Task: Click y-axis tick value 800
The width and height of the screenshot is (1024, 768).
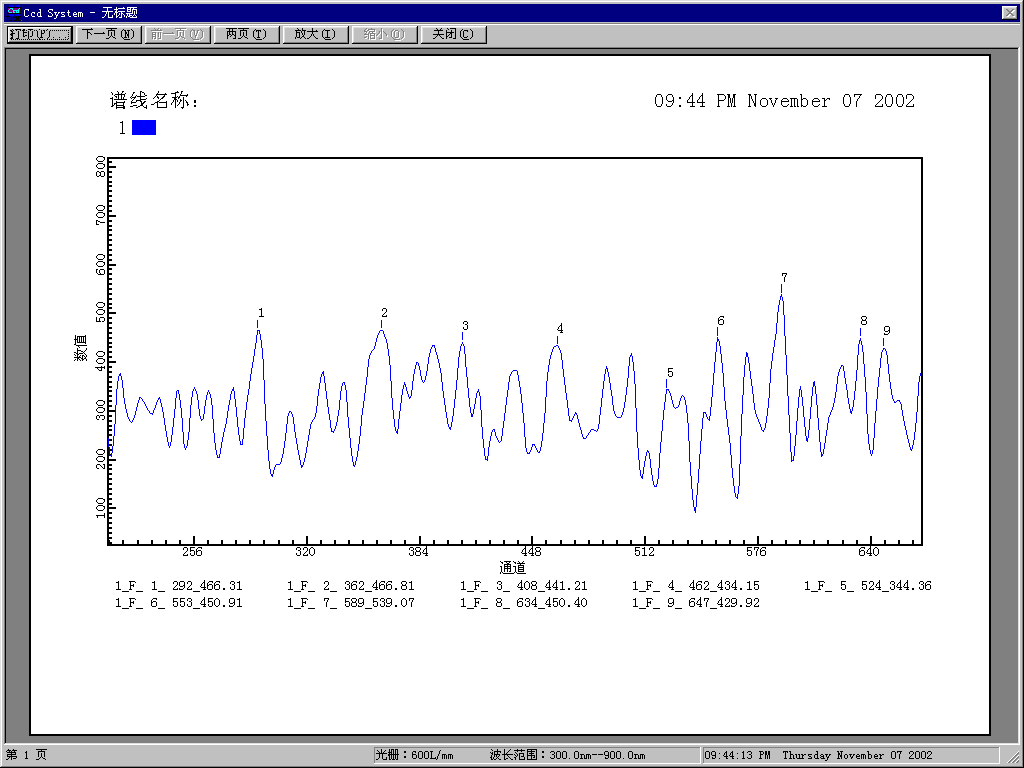Action: pos(101,167)
